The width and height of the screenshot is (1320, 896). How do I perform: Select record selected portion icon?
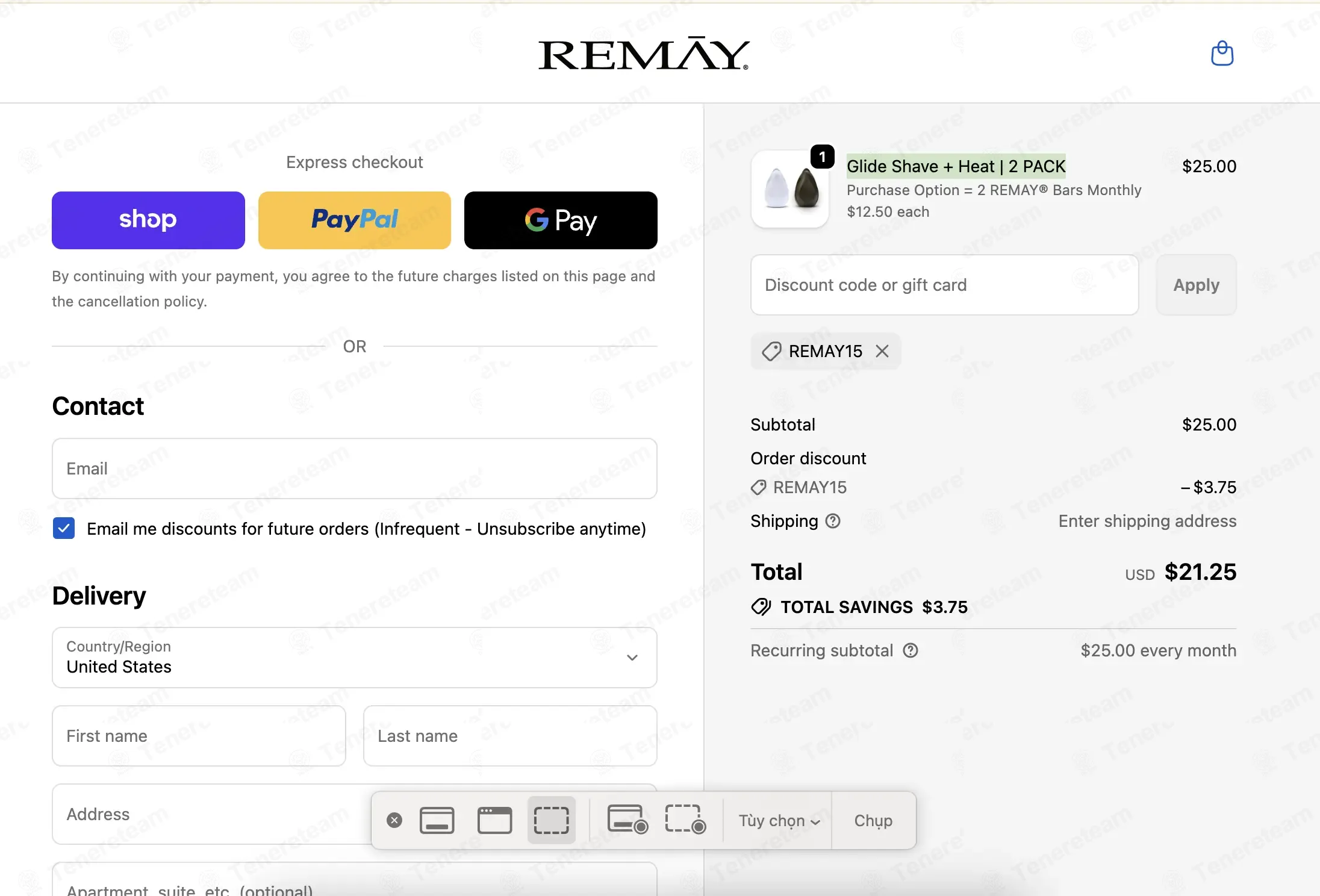point(685,820)
